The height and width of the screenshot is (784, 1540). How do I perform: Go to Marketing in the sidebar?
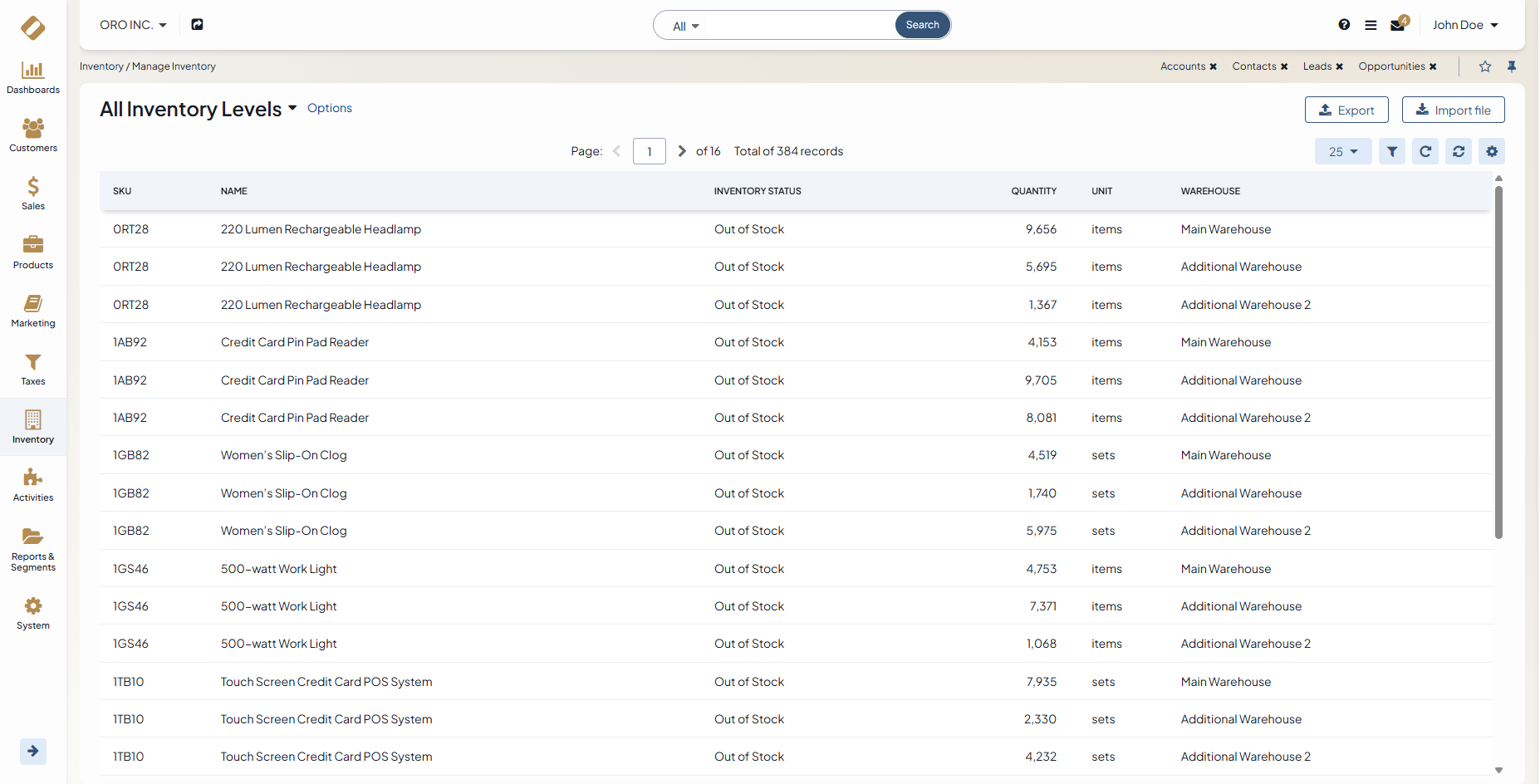pyautogui.click(x=33, y=311)
